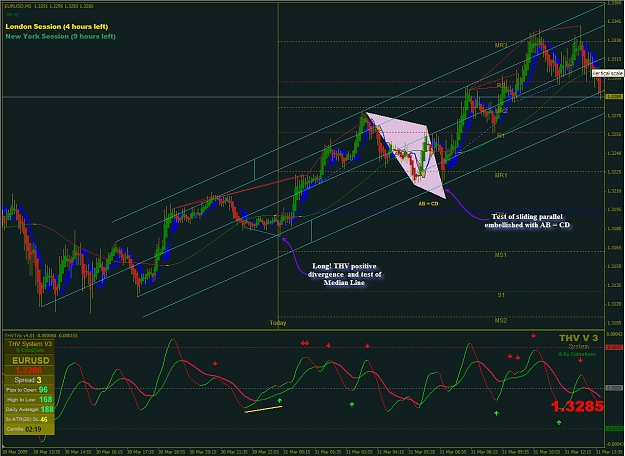Screen dimensions: 625x456
Task: Select the 'Long! THV positive divergence' annotation text
Action: (344, 274)
